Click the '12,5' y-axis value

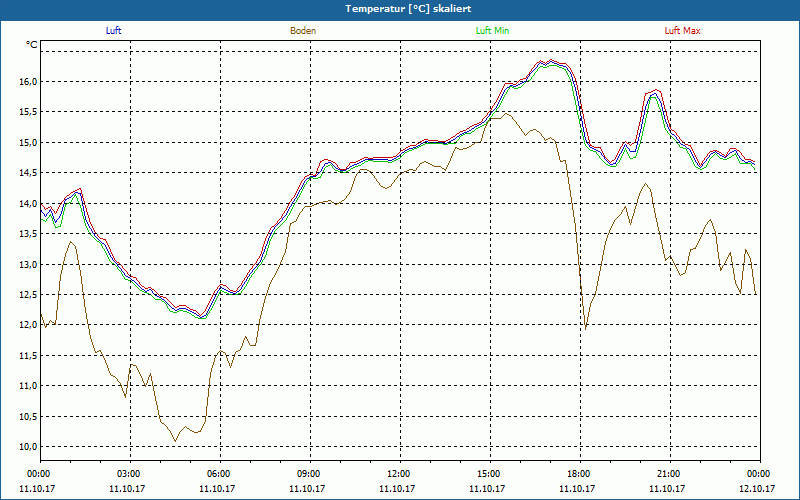point(29,294)
